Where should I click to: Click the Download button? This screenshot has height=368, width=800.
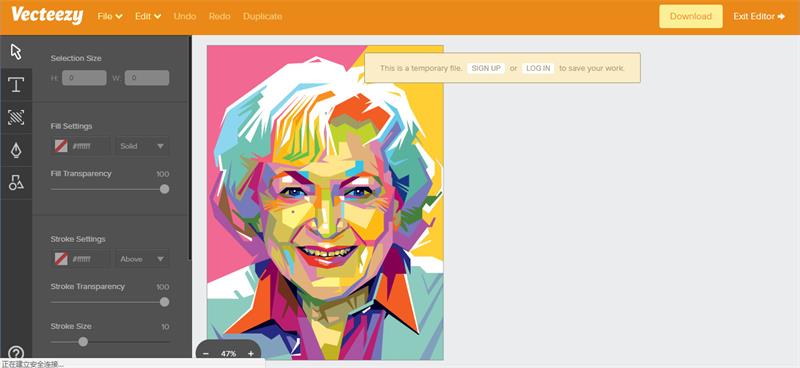pyautogui.click(x=691, y=16)
